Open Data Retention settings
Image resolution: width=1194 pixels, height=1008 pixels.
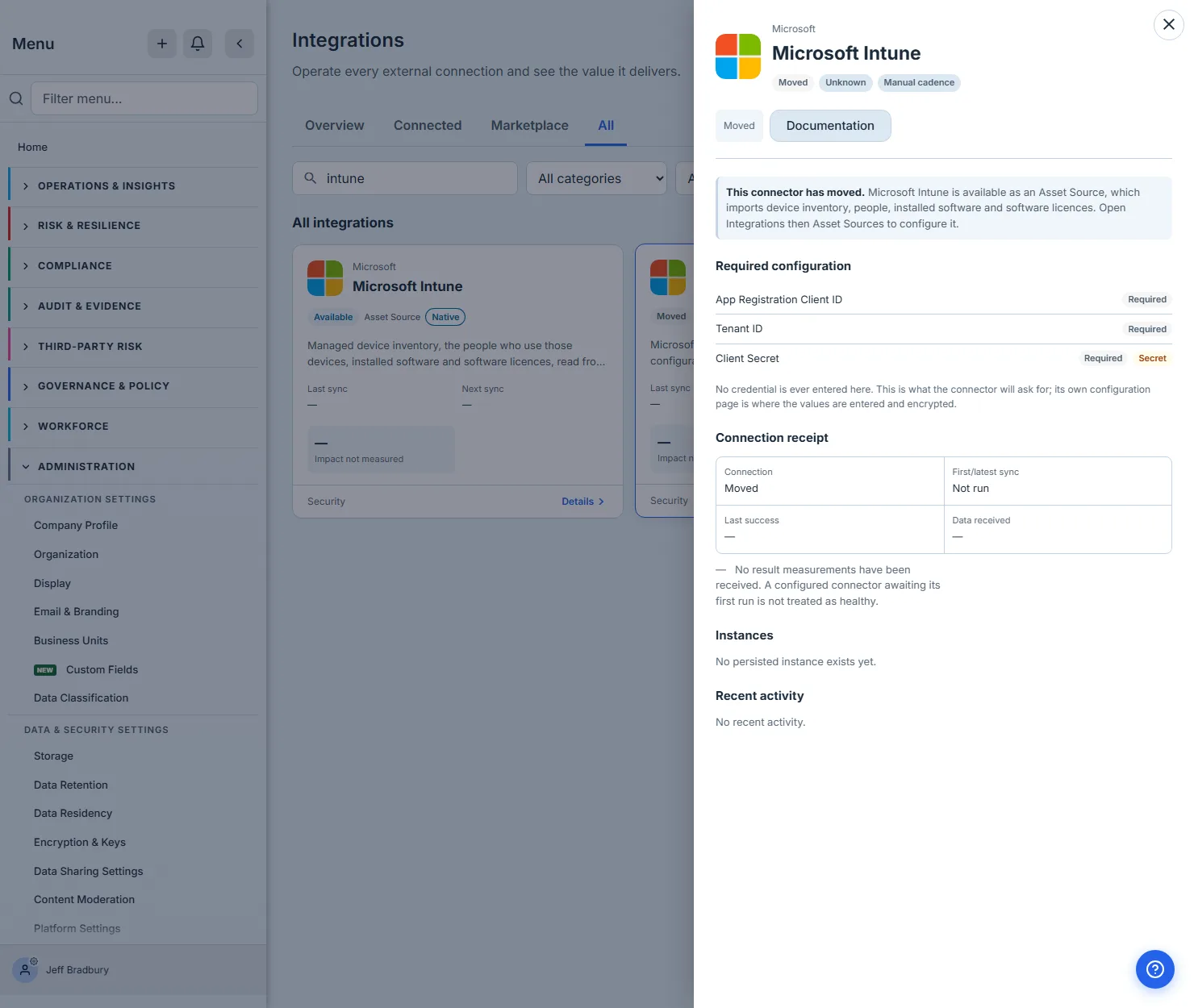tap(71, 785)
